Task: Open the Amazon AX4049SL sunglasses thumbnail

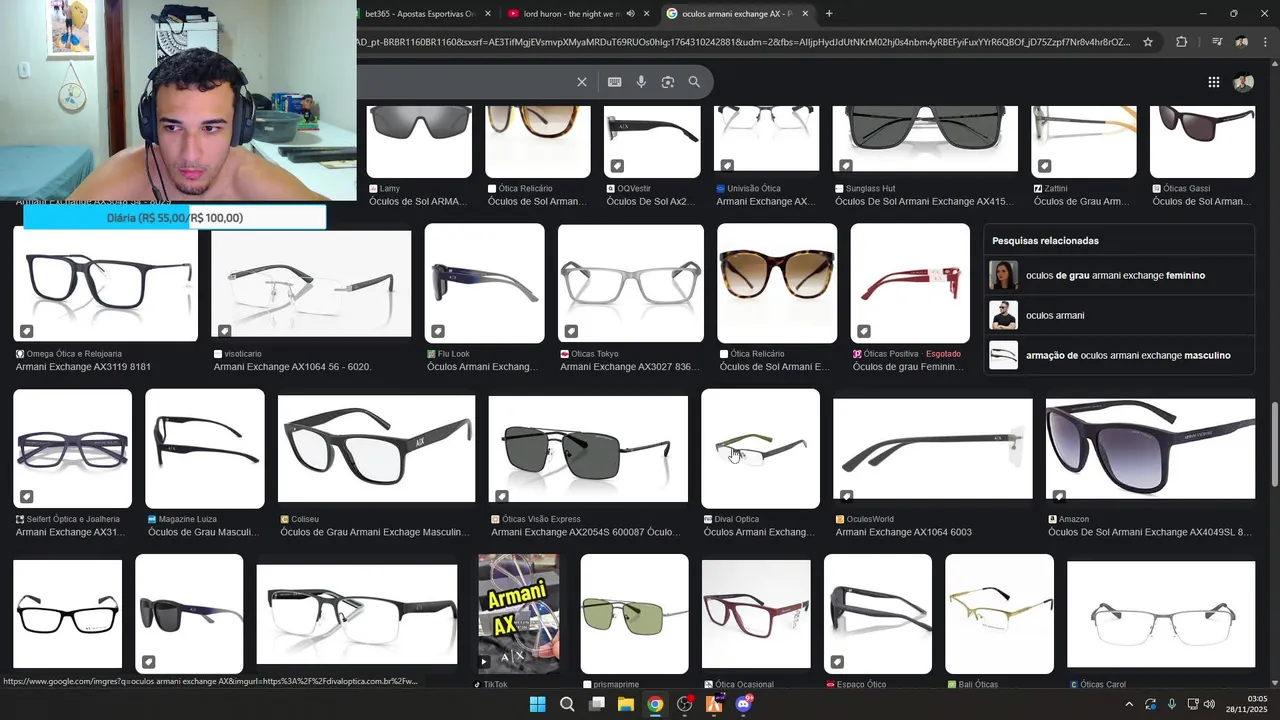Action: [1150, 448]
